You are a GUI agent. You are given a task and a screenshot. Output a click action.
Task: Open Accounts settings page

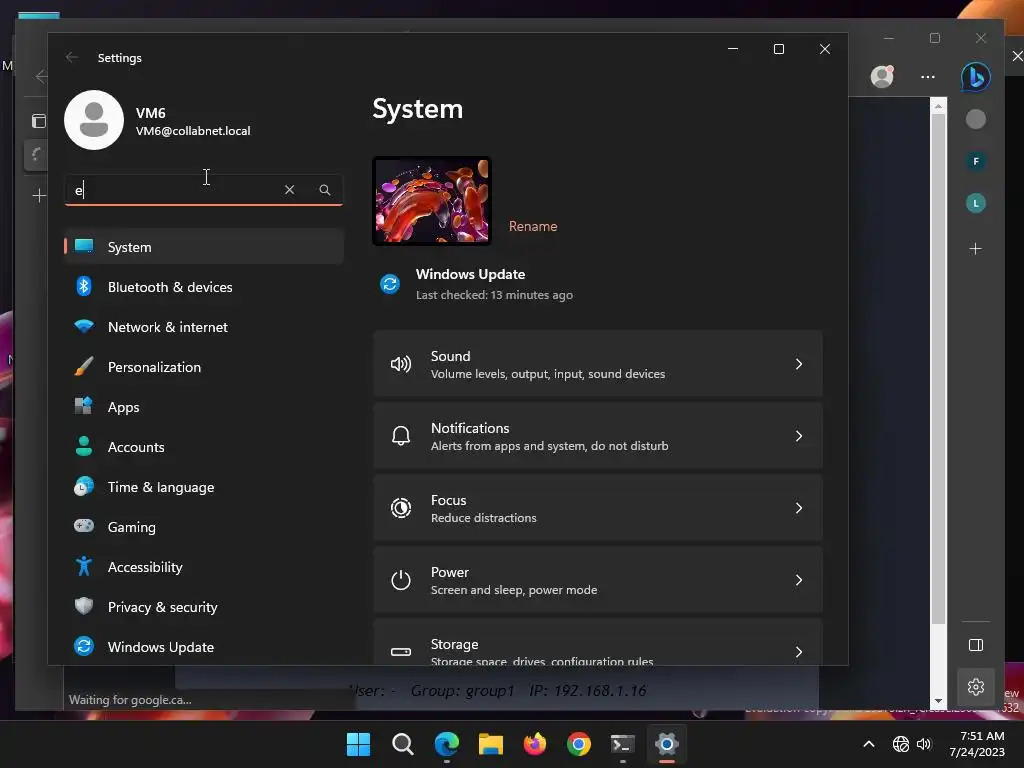[x=204, y=447]
